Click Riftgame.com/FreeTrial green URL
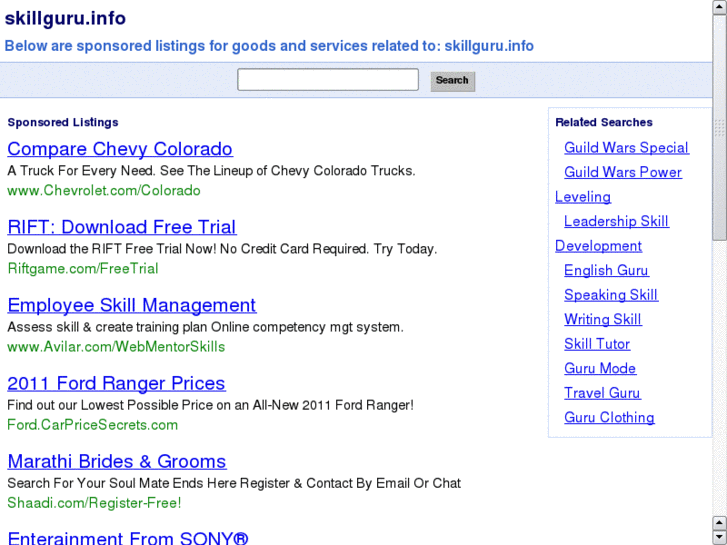The width and height of the screenshot is (727, 545). 83,269
